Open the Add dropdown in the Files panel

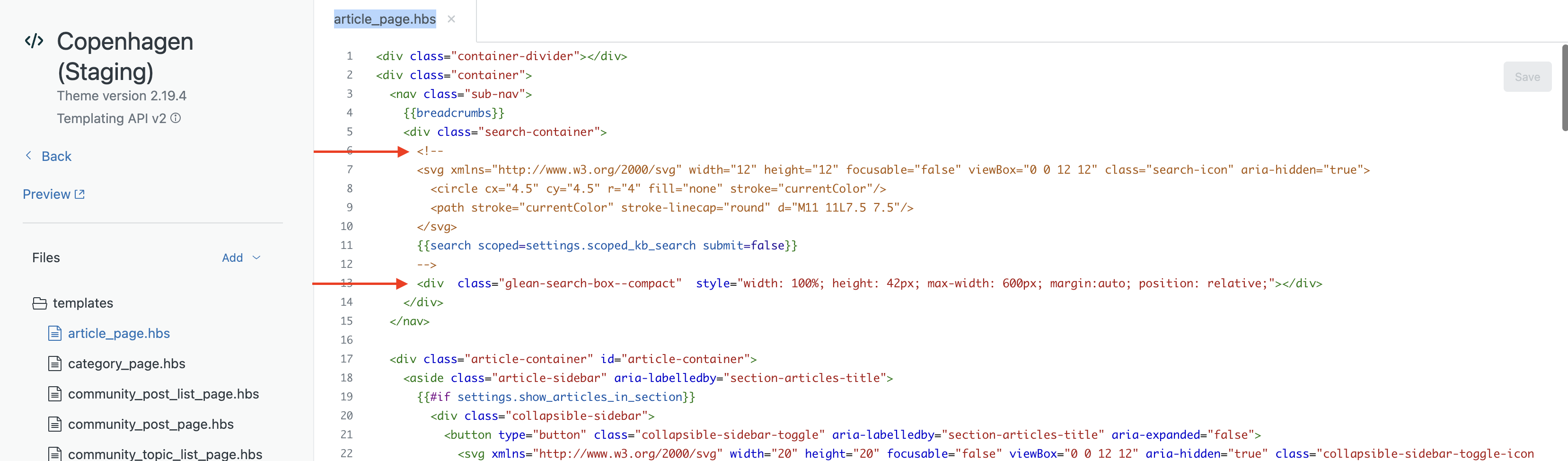(241, 257)
